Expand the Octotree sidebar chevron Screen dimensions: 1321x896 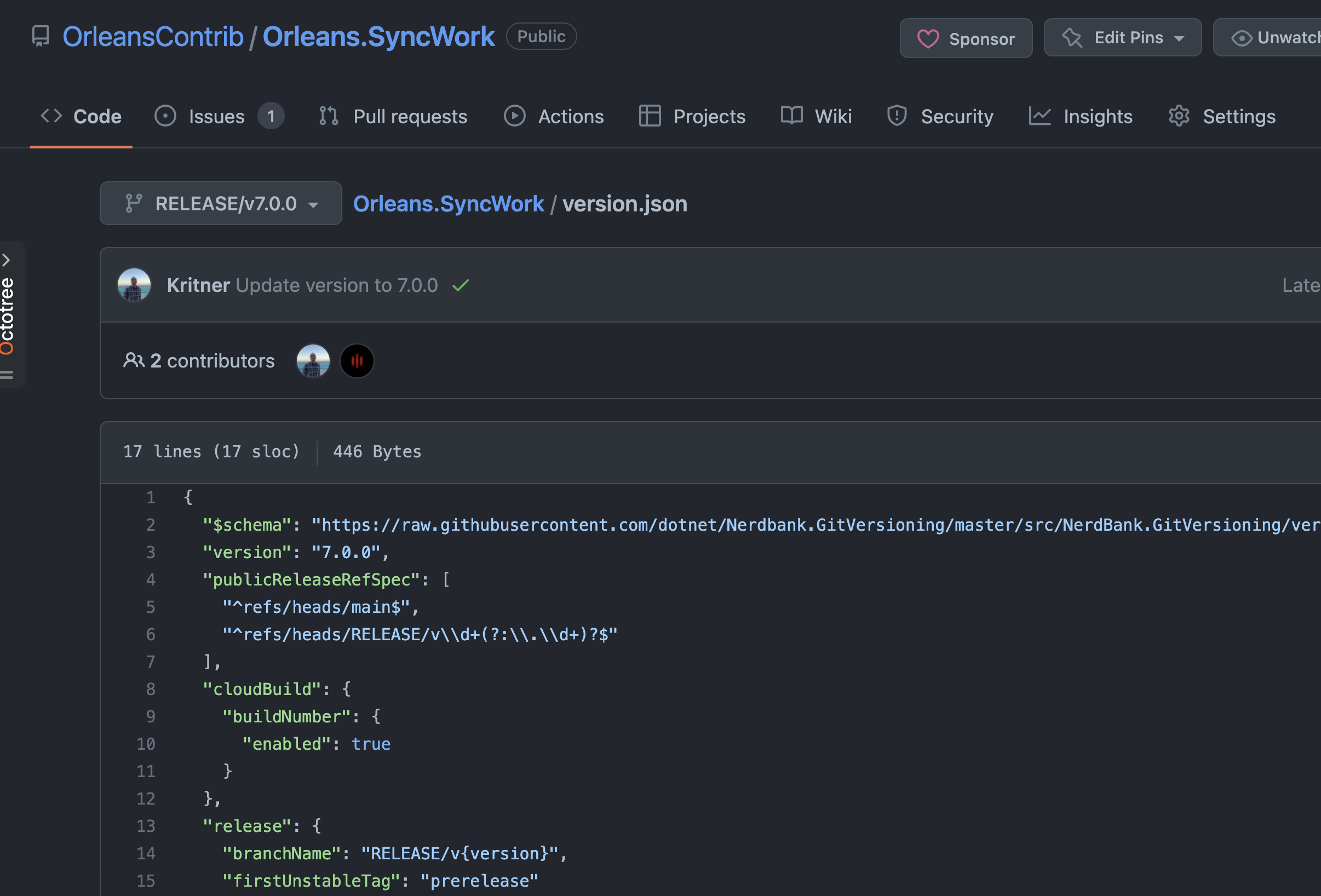coord(6,260)
